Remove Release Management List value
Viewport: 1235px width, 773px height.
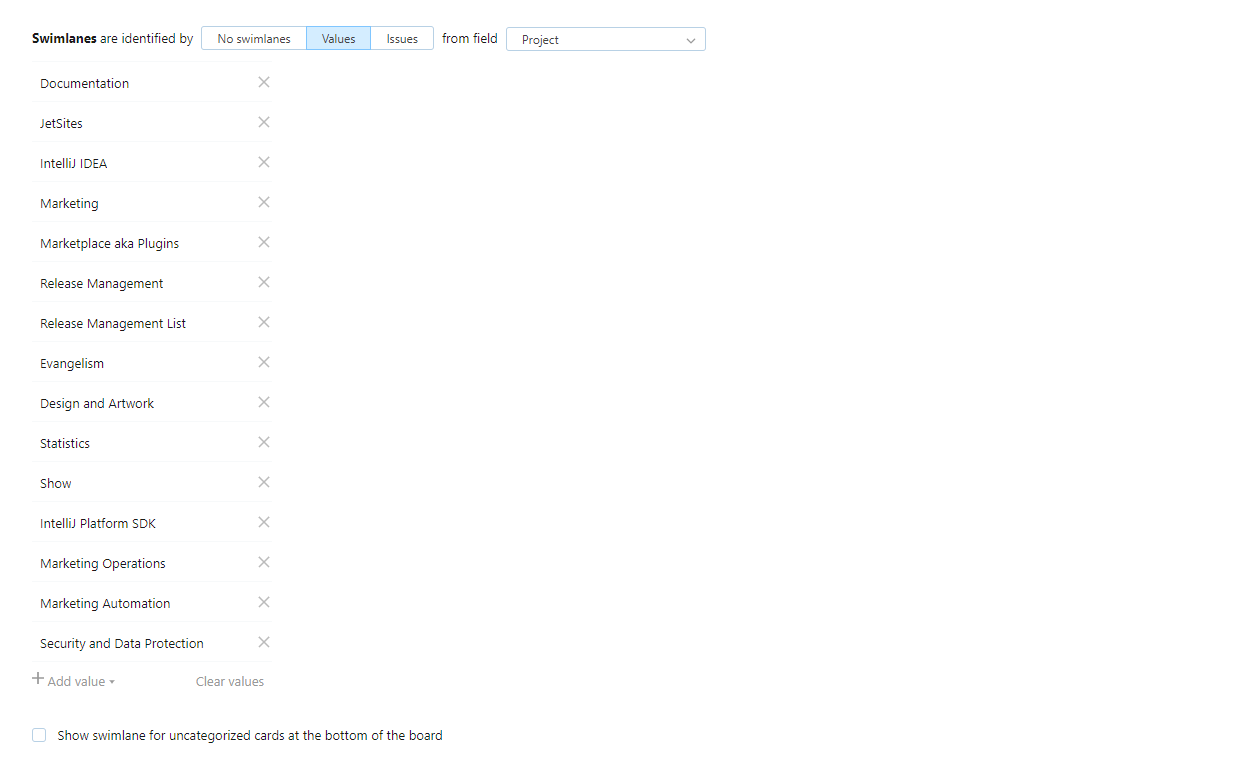point(264,322)
